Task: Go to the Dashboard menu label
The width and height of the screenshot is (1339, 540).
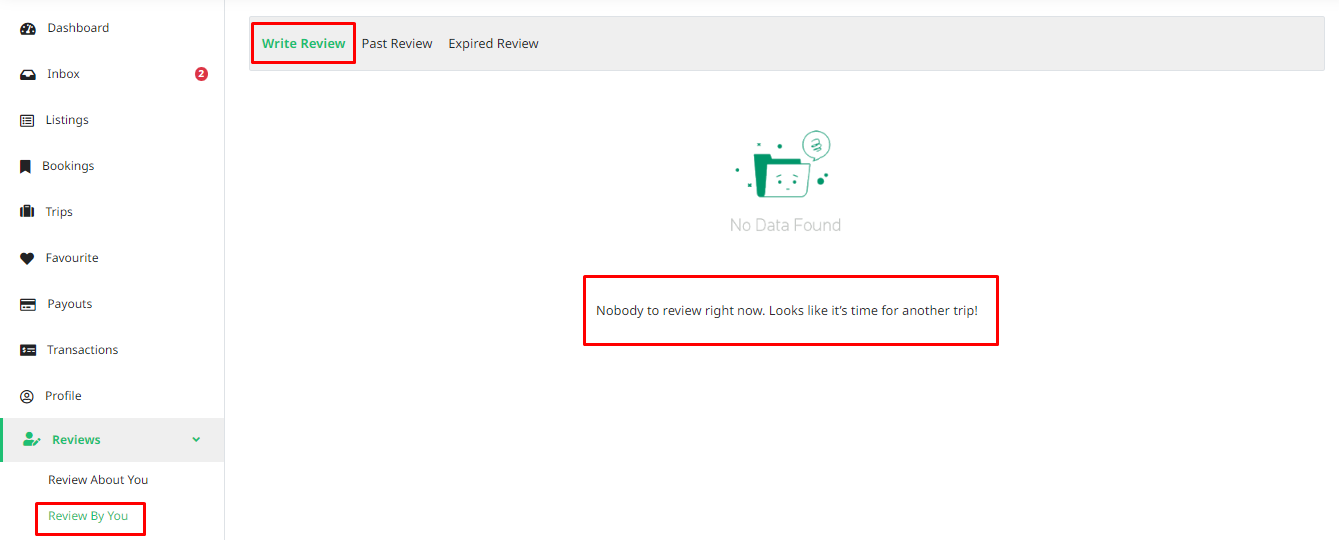Action: click(78, 28)
